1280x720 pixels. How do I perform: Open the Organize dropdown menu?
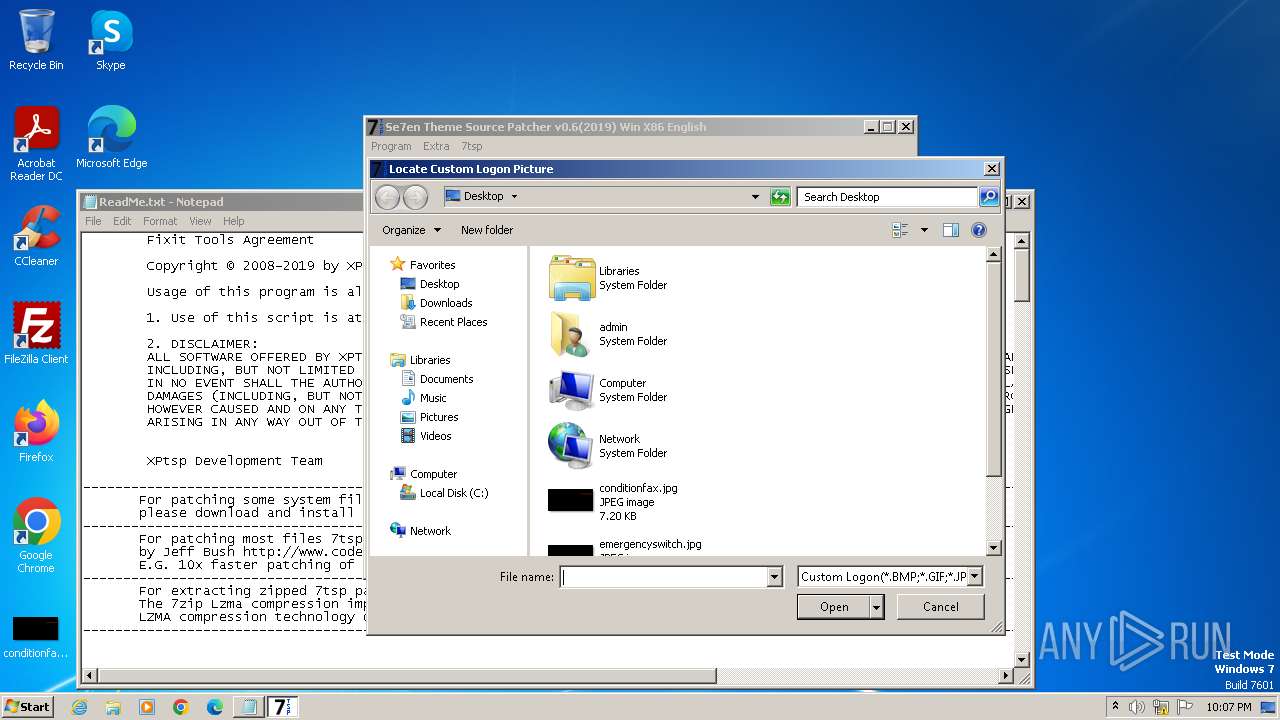tap(411, 230)
